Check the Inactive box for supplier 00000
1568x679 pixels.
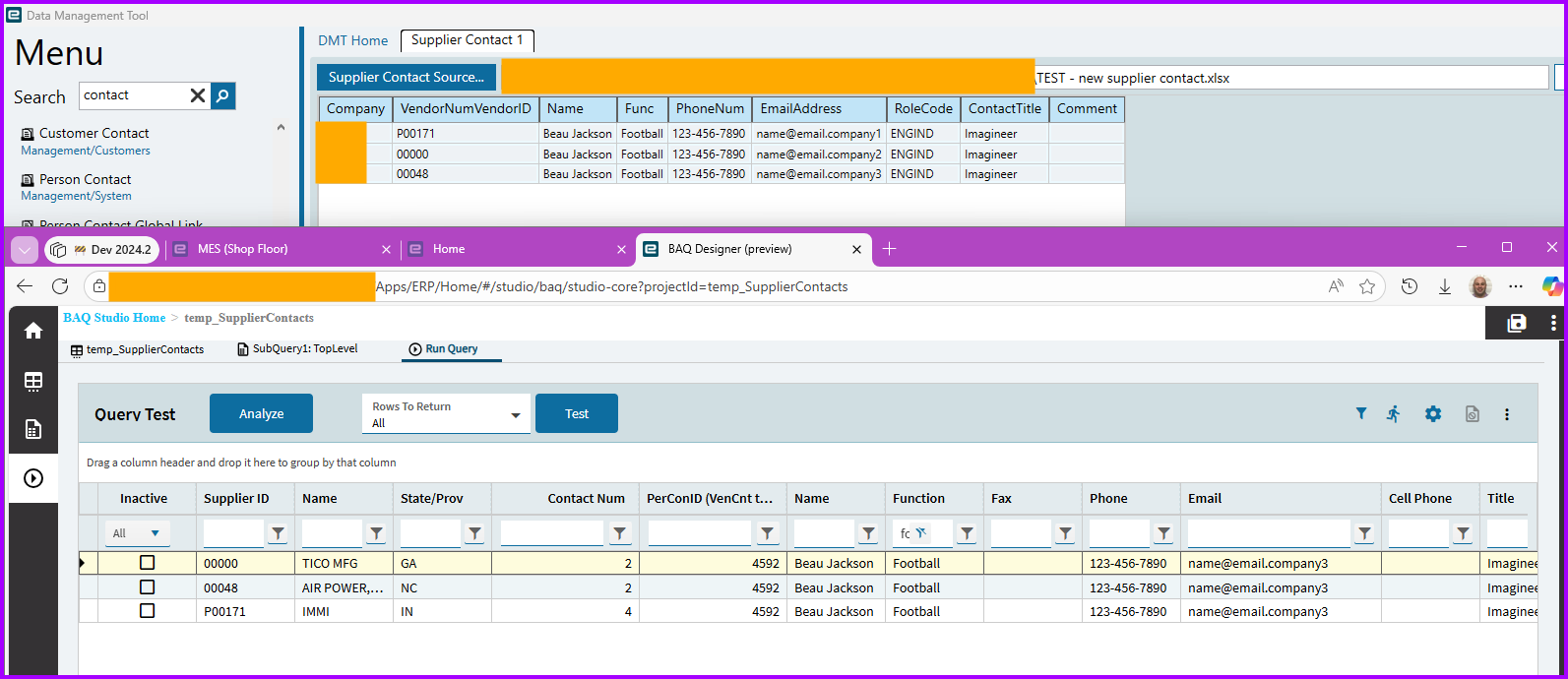click(x=148, y=563)
